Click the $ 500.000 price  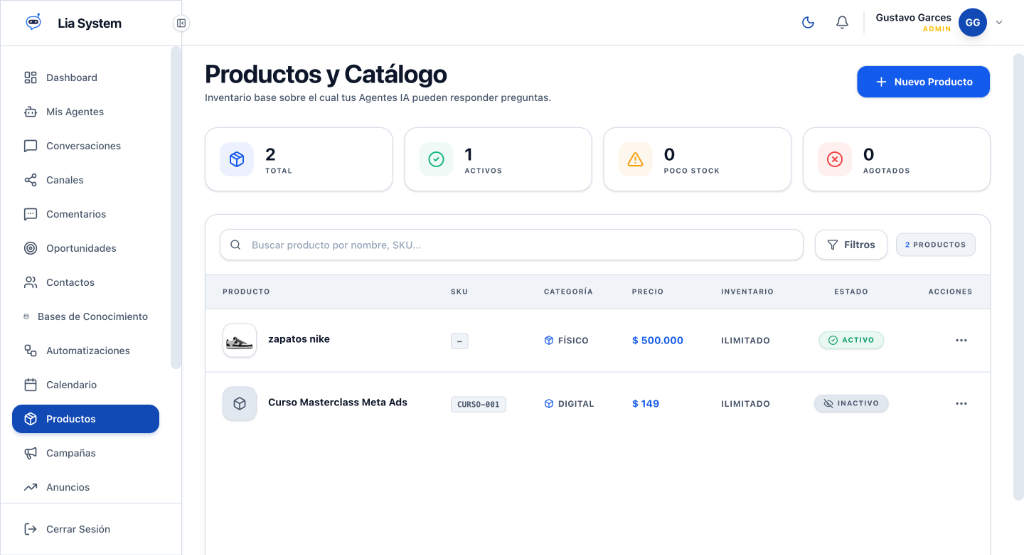(658, 340)
